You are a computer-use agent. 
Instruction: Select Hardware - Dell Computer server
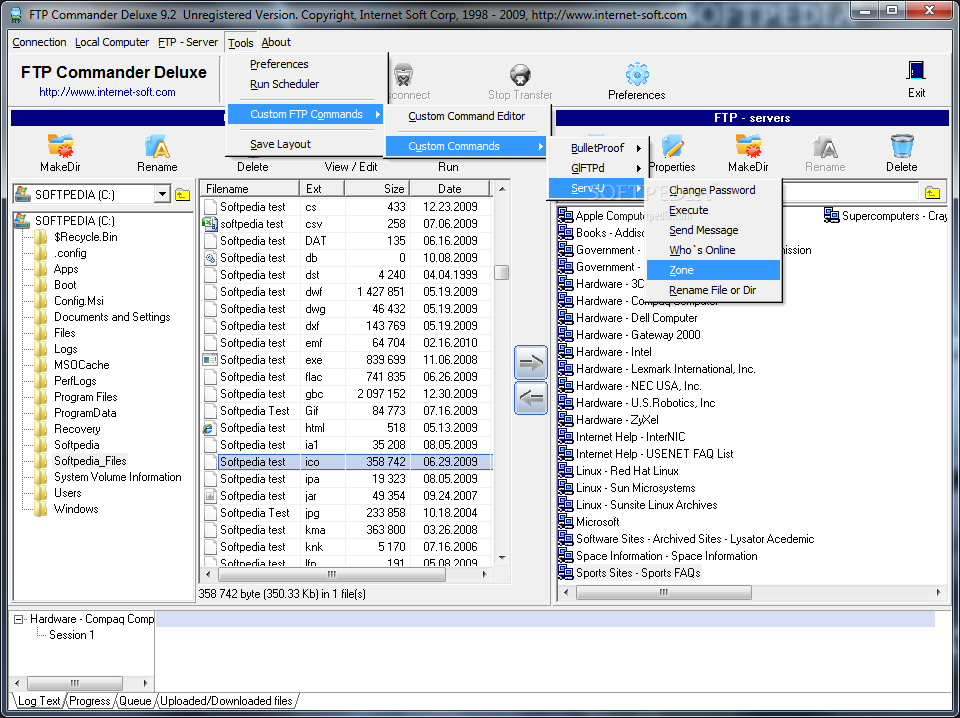(x=637, y=318)
